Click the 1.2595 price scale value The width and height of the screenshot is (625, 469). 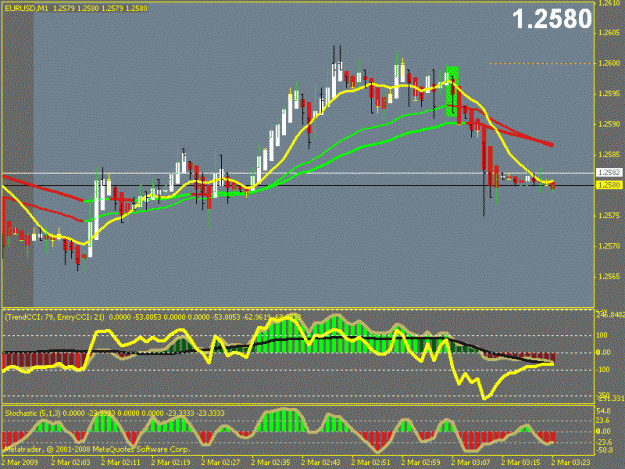(609, 94)
